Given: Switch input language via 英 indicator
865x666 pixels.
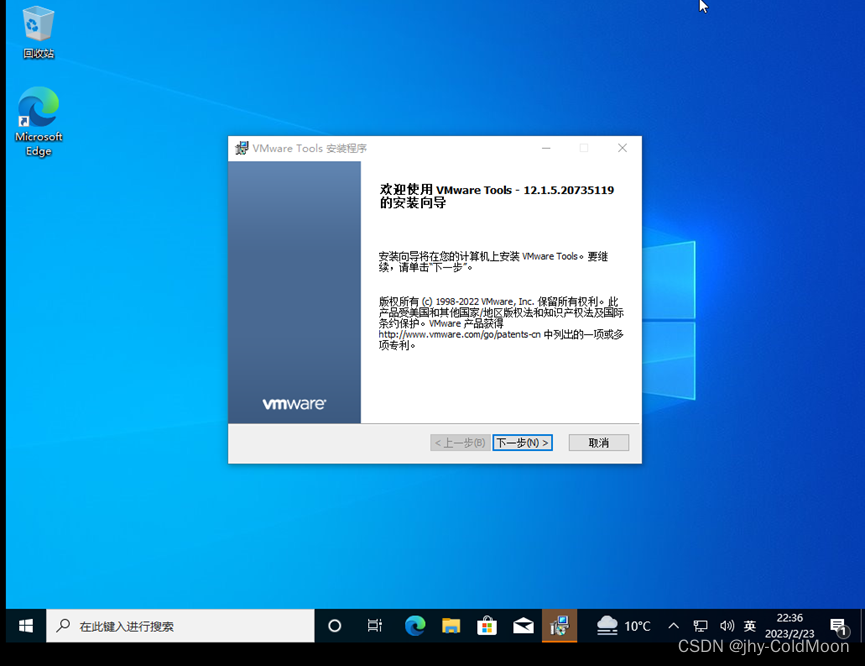Looking at the screenshot, I should click(750, 625).
